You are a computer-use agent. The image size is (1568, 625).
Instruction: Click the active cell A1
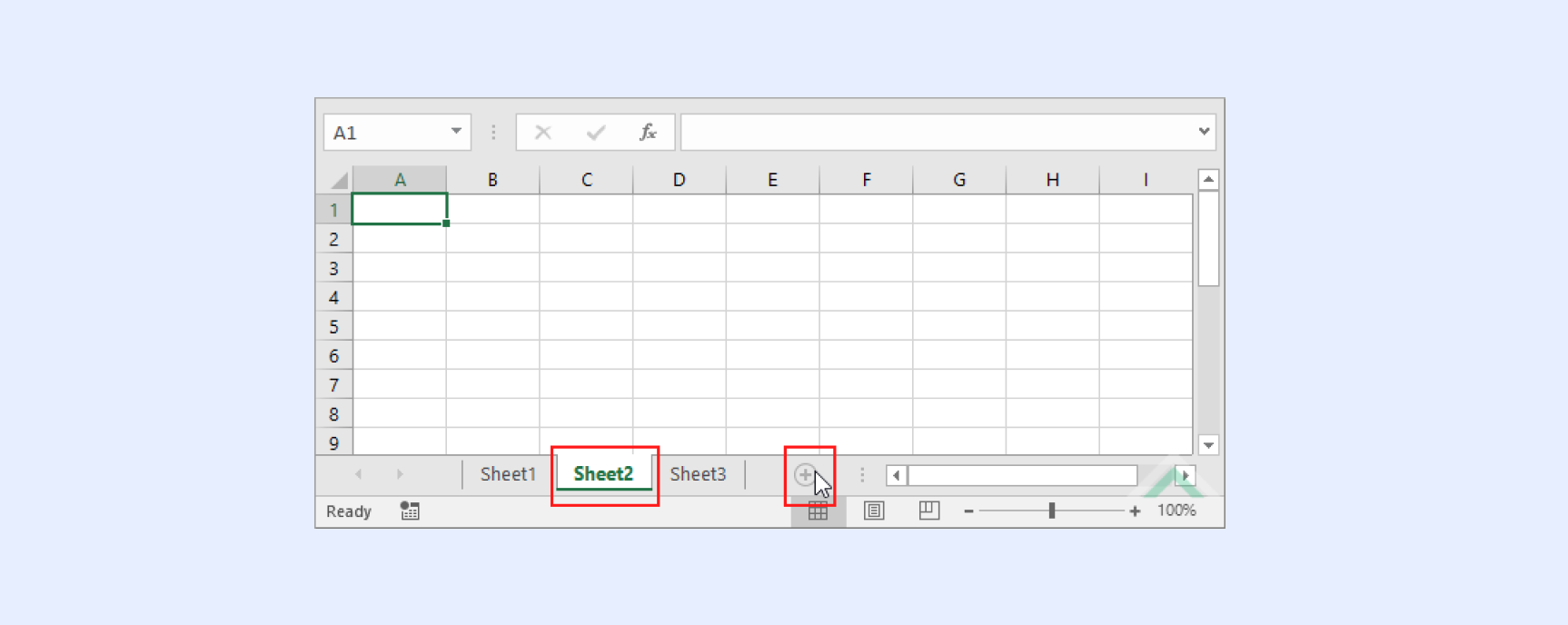(400, 209)
